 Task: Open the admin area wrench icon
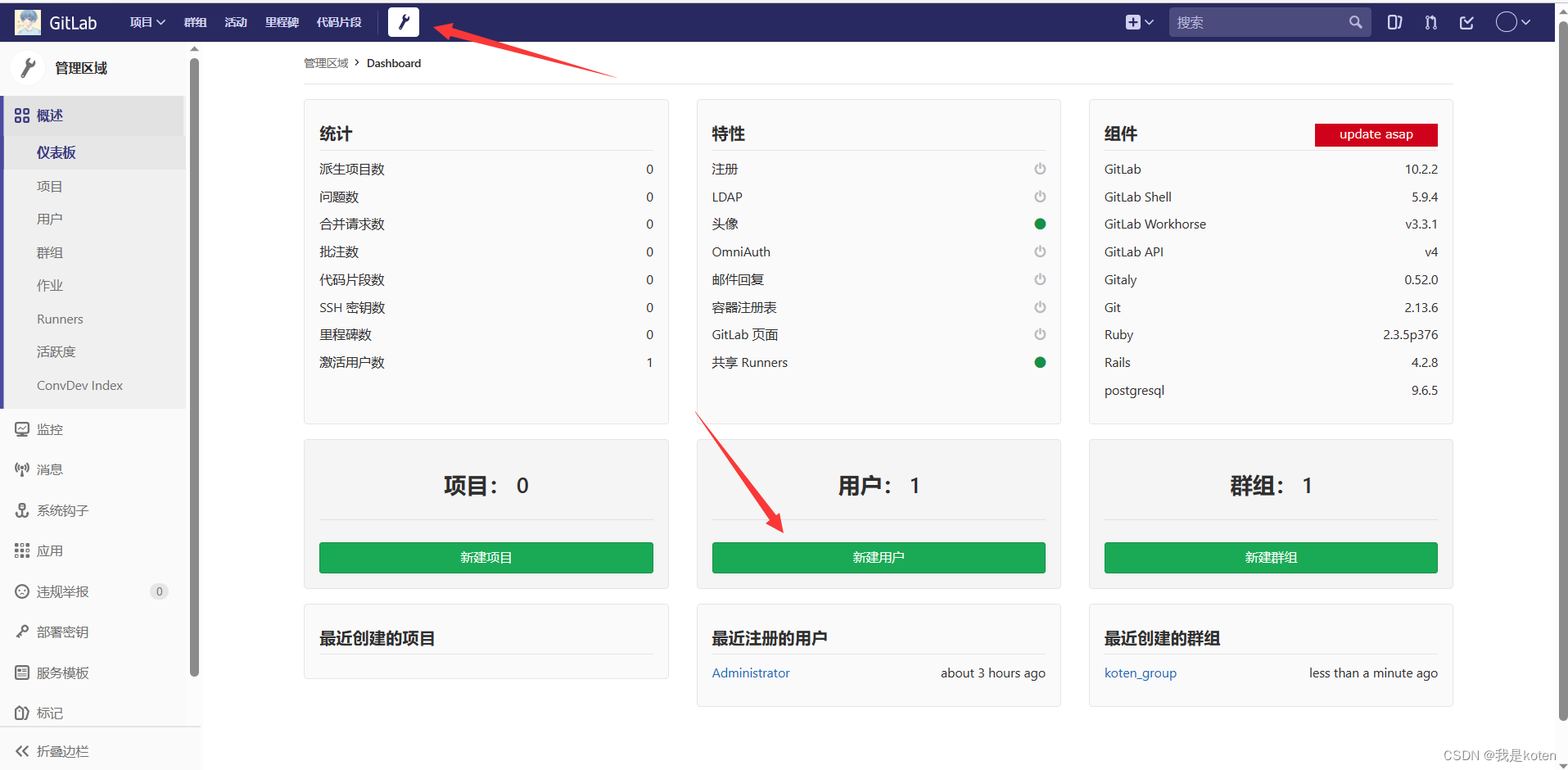(x=404, y=22)
